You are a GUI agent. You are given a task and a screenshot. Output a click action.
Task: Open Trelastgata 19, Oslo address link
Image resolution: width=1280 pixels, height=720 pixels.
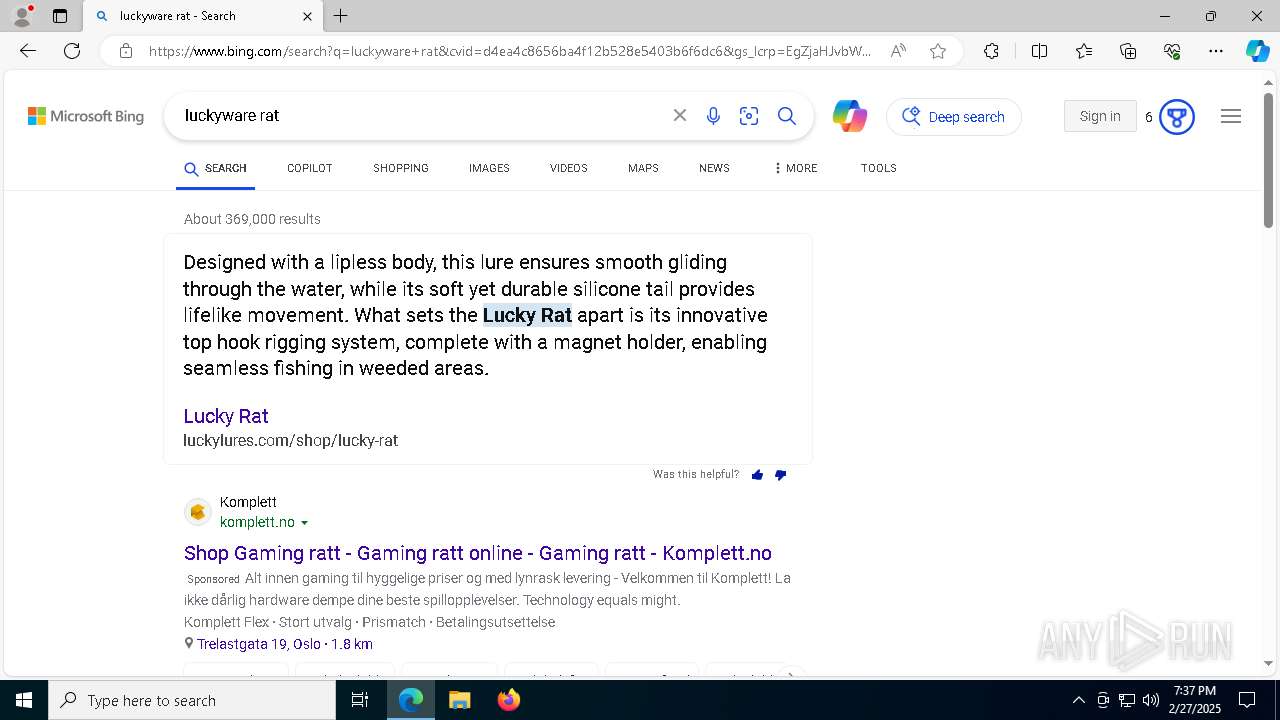[284, 644]
